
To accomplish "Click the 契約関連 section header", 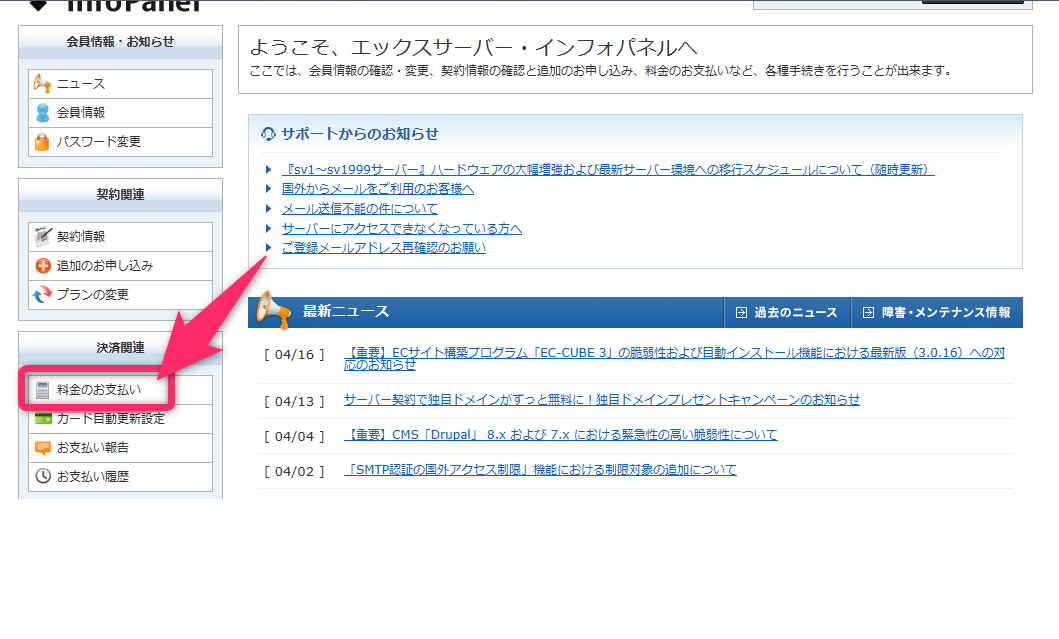I will (120, 195).
